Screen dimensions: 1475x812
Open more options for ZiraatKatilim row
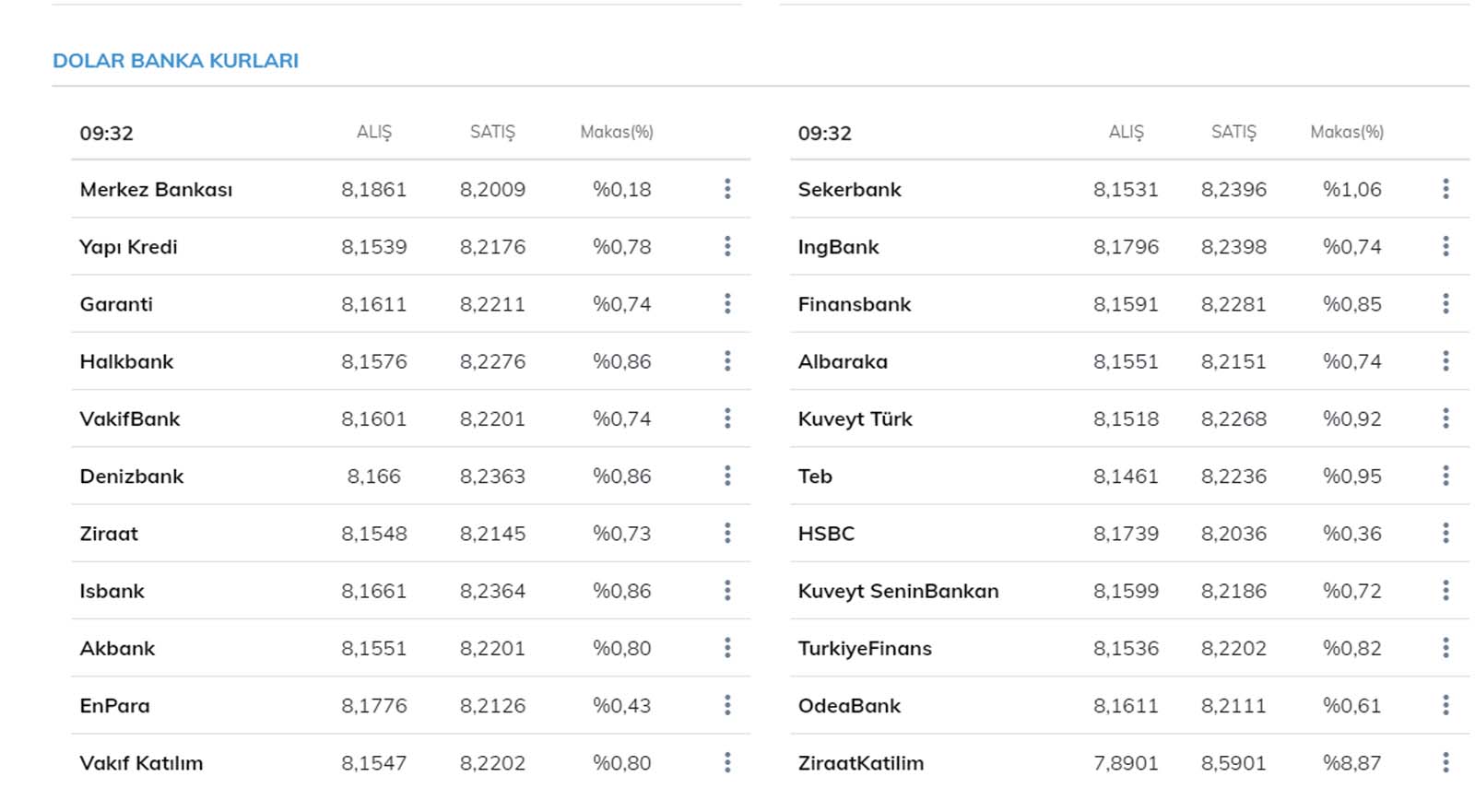point(1445,762)
